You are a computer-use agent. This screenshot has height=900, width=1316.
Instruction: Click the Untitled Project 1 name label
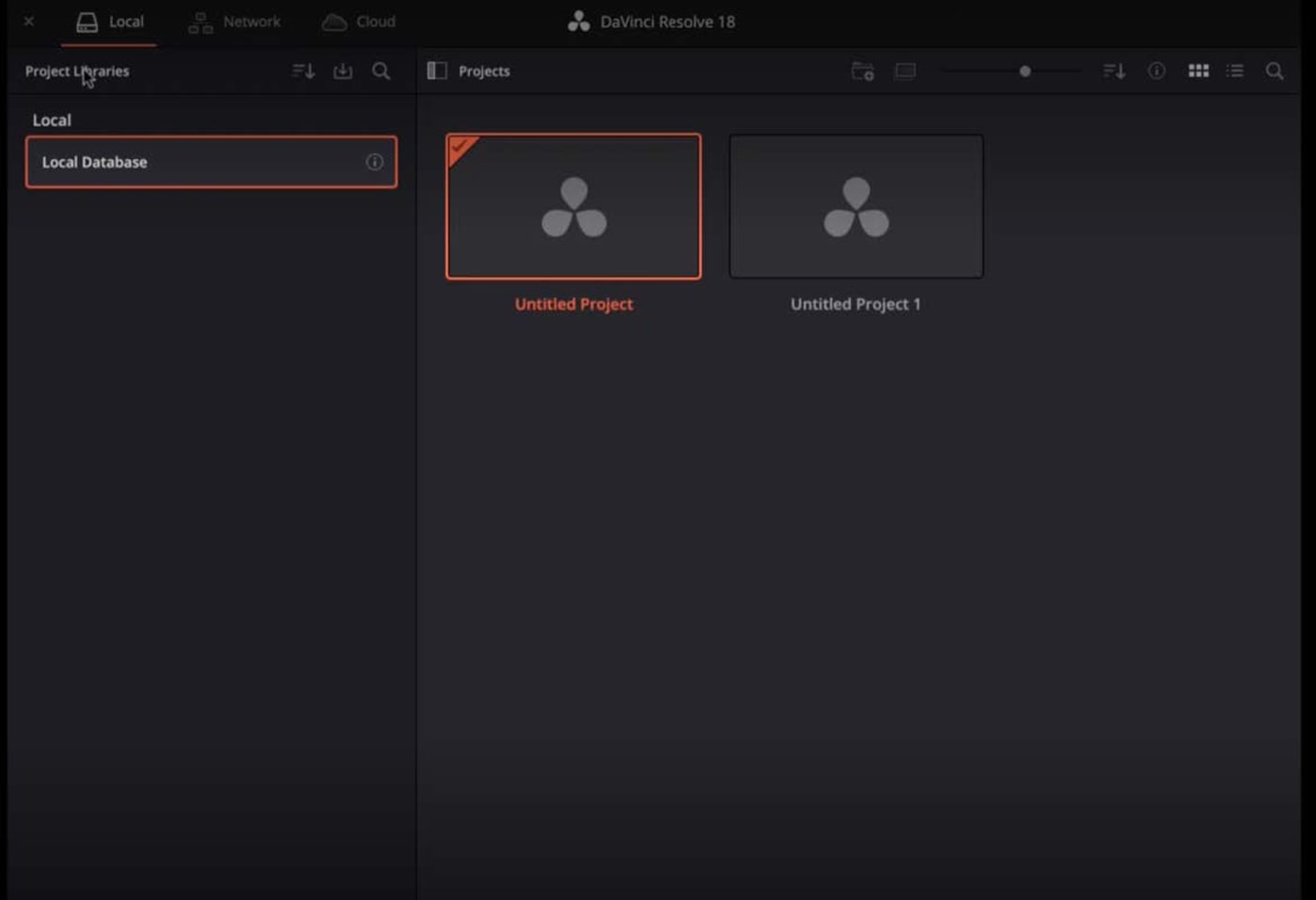[x=855, y=304]
